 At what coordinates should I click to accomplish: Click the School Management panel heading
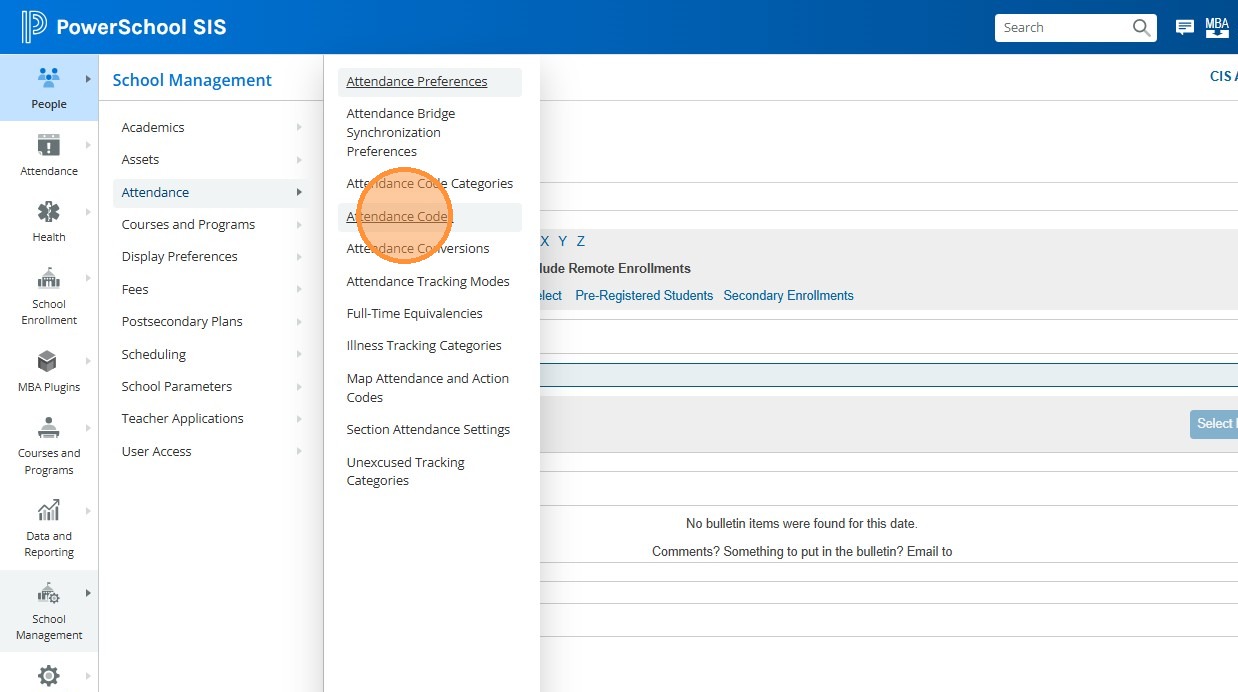coord(192,80)
